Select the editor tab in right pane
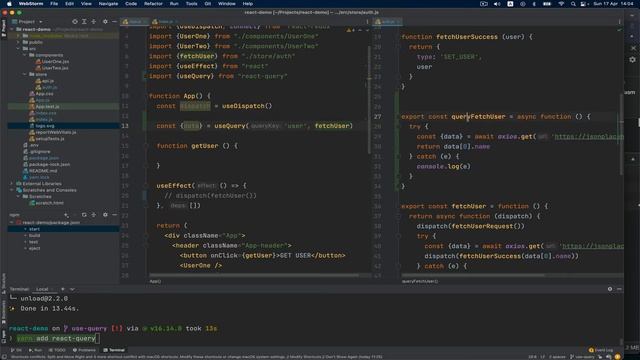The width and height of the screenshot is (640, 360). pos(388,22)
